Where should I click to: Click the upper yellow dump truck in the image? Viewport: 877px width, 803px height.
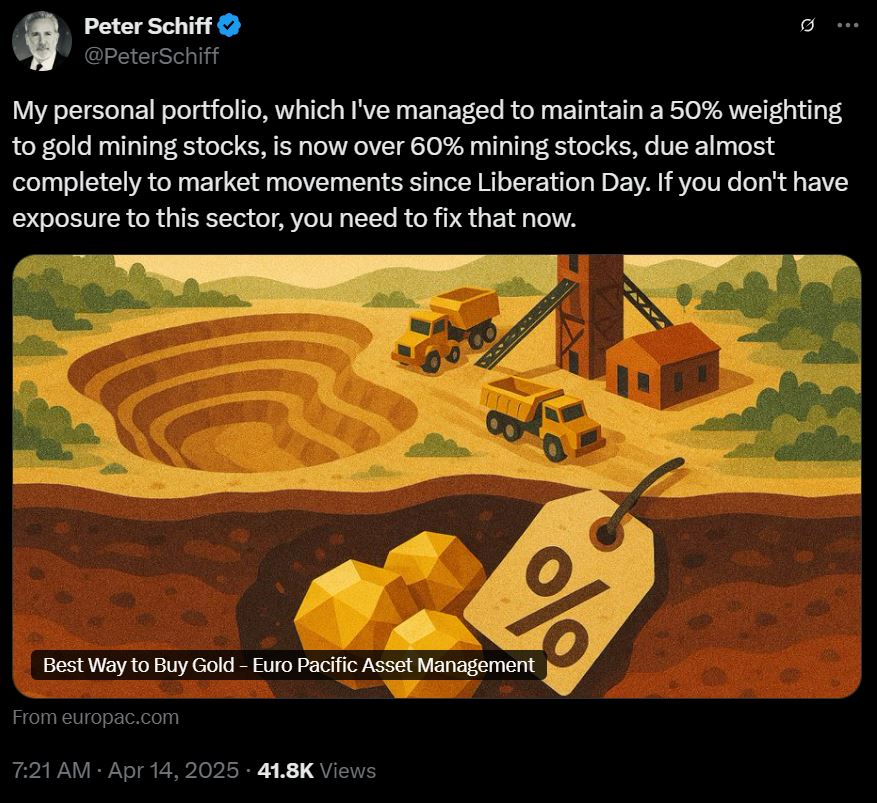click(x=446, y=328)
